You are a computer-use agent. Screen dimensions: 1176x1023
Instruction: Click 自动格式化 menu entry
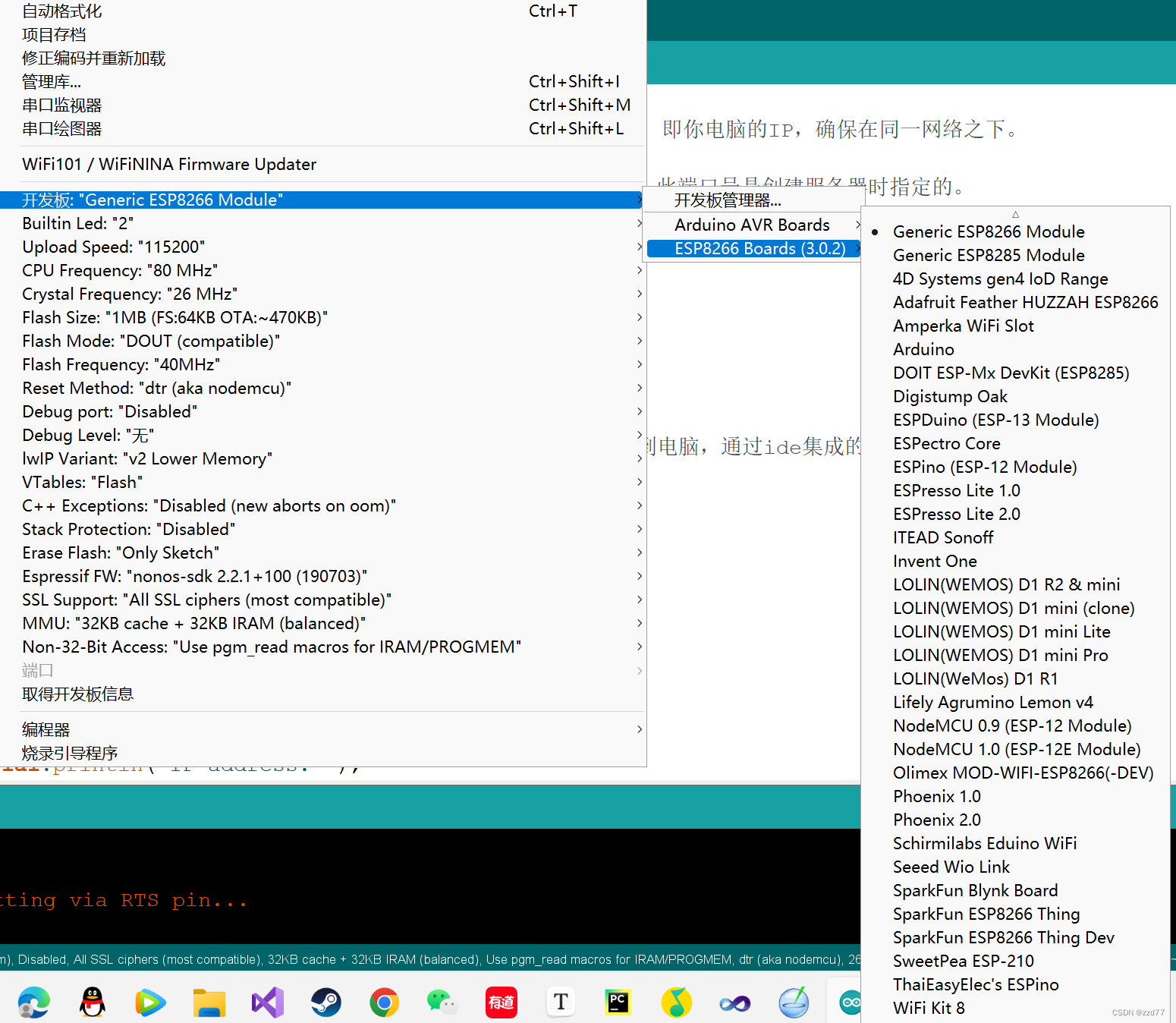[322, 11]
